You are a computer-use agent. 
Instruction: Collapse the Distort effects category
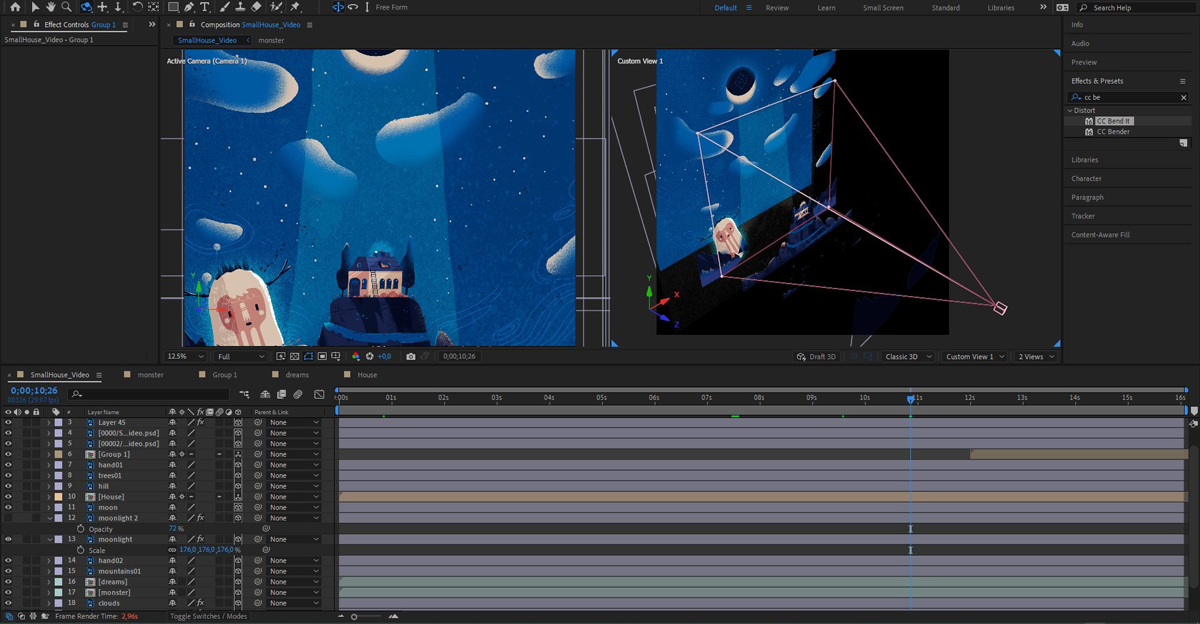(x=1070, y=110)
